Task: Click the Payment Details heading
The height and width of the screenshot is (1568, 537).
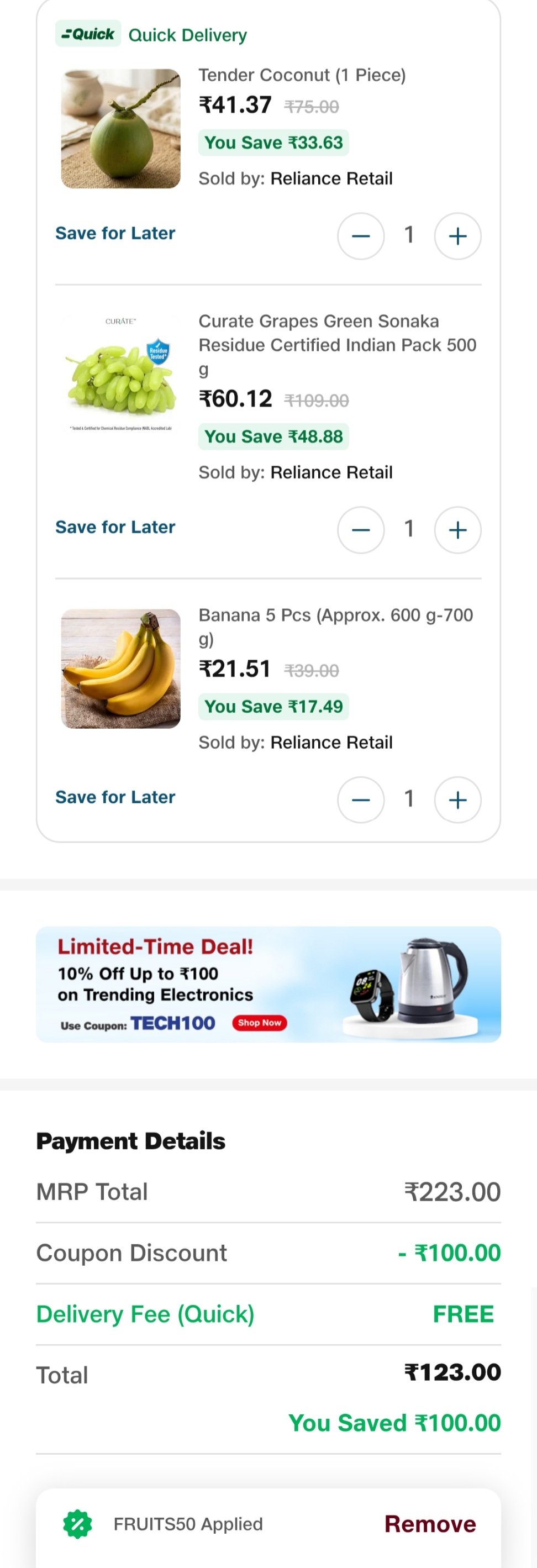Action: (x=131, y=1141)
